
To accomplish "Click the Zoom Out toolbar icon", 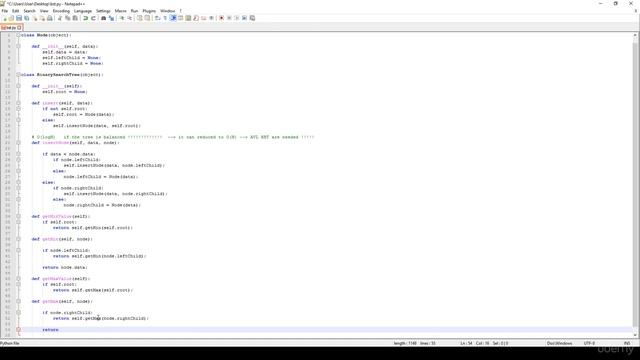I will tap(129, 18).
